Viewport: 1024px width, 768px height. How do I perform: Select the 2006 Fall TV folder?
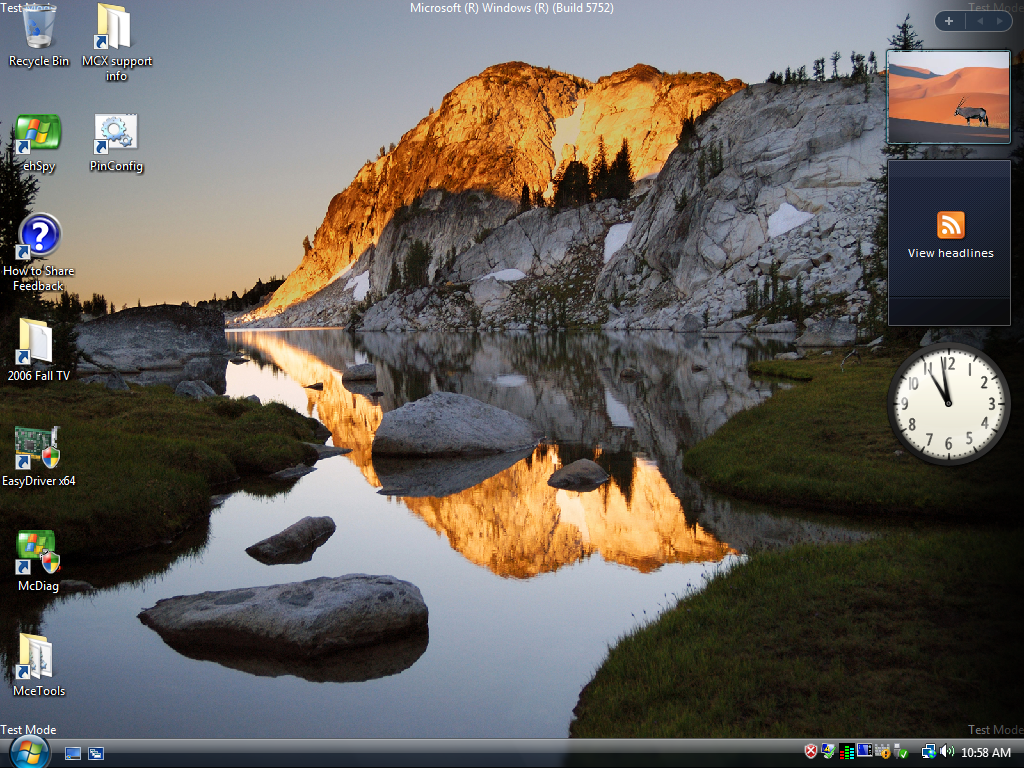click(x=38, y=343)
